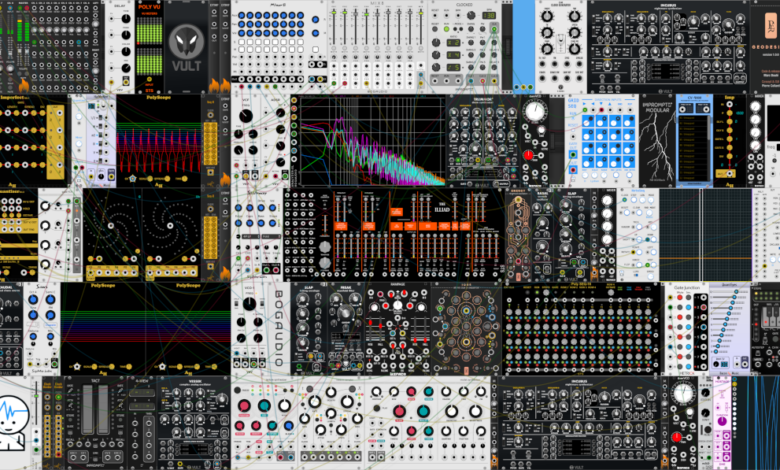Viewport: 780px width, 470px height.
Task: Click the big teal knob on the Texture Synthesizer
Action: click(264, 406)
